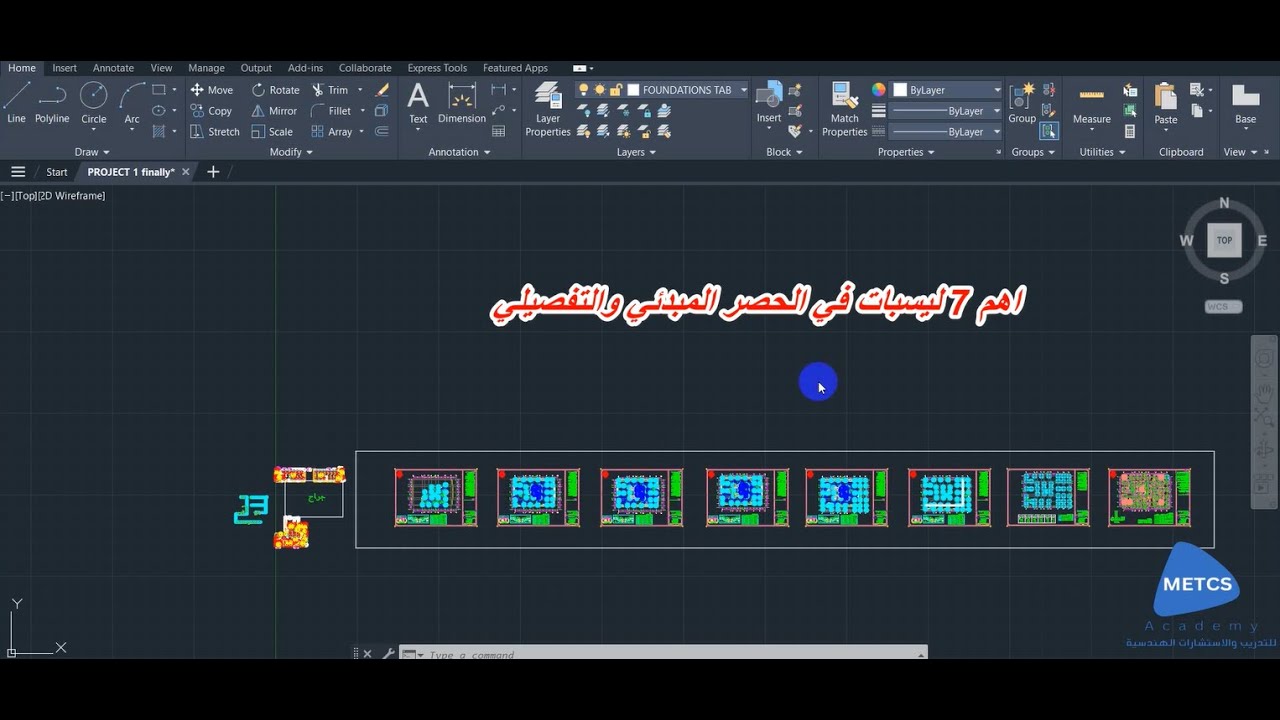Screen dimensions: 1280x720
Task: Click the TOP face of ViewCube
Action: tap(1224, 241)
